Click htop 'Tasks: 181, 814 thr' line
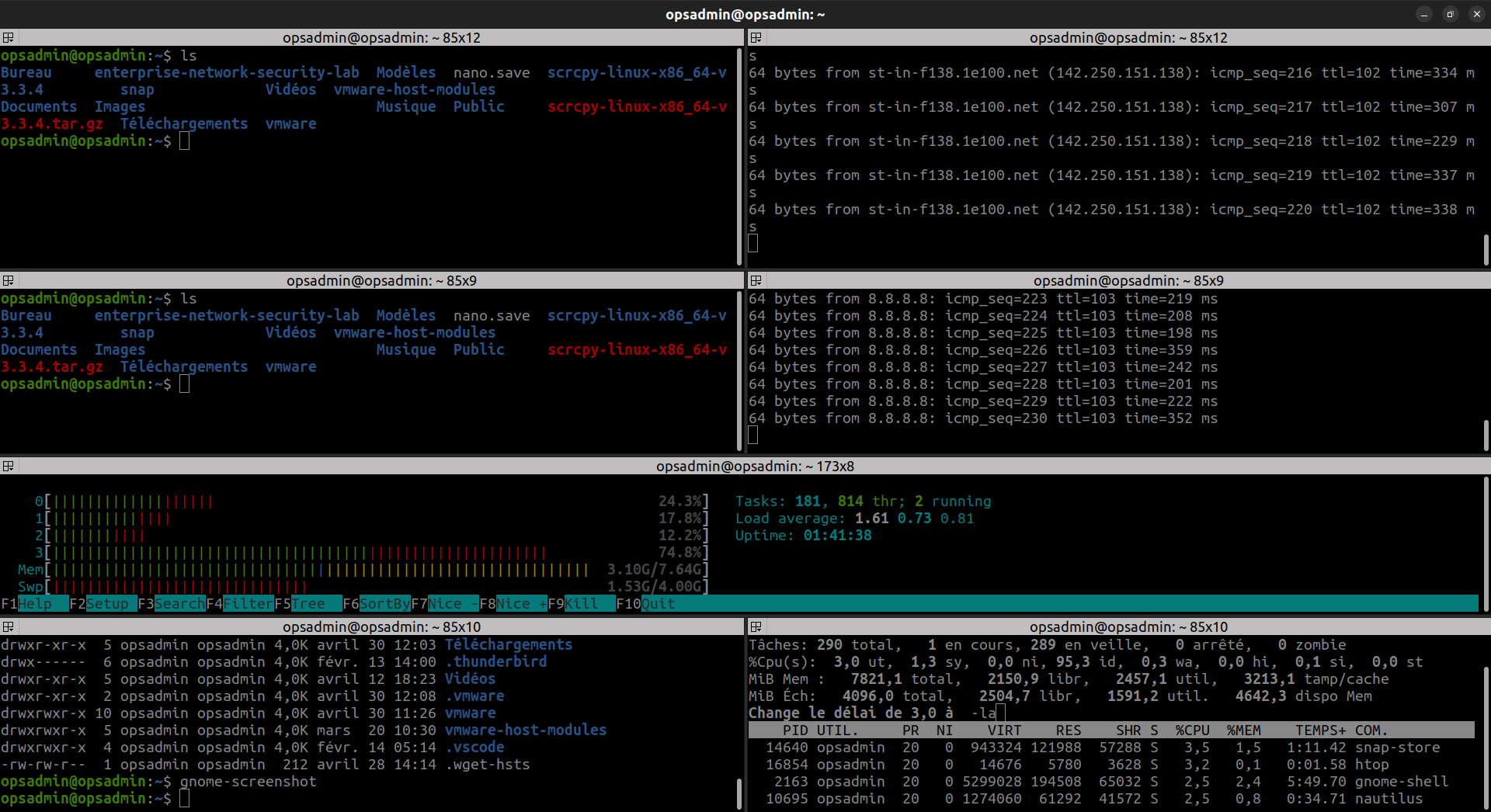Viewport: 1491px width, 812px height. (x=863, y=501)
